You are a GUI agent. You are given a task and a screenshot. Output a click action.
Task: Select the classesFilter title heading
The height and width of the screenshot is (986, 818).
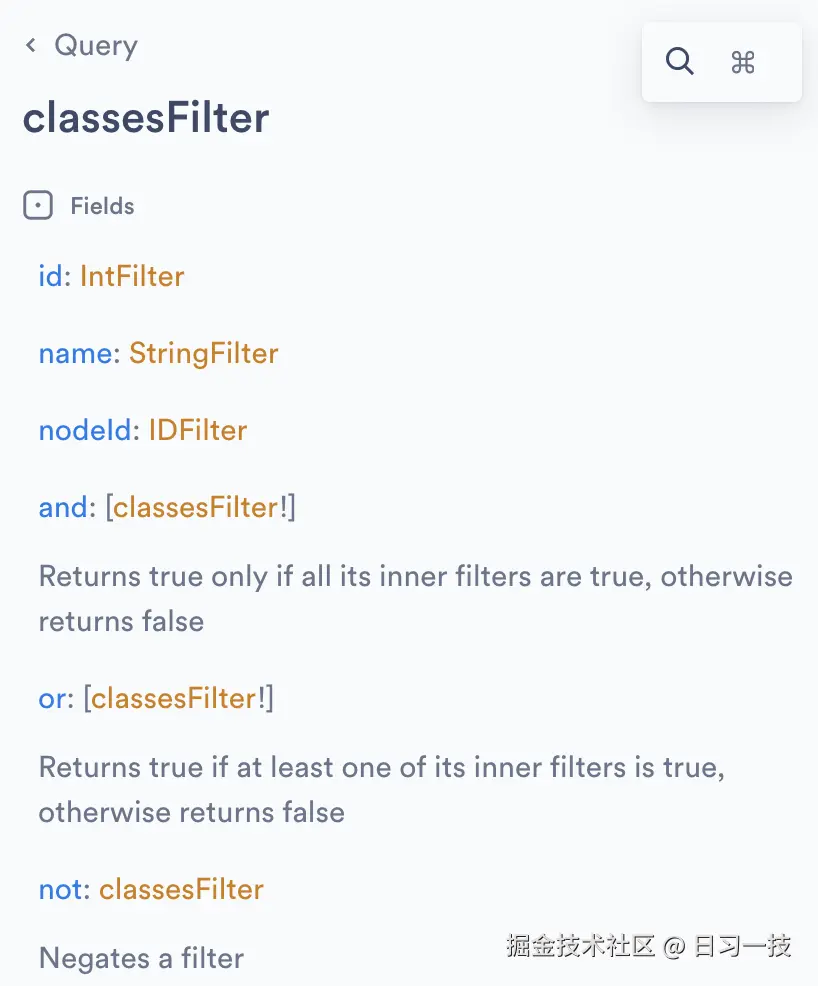pyautogui.click(x=145, y=117)
